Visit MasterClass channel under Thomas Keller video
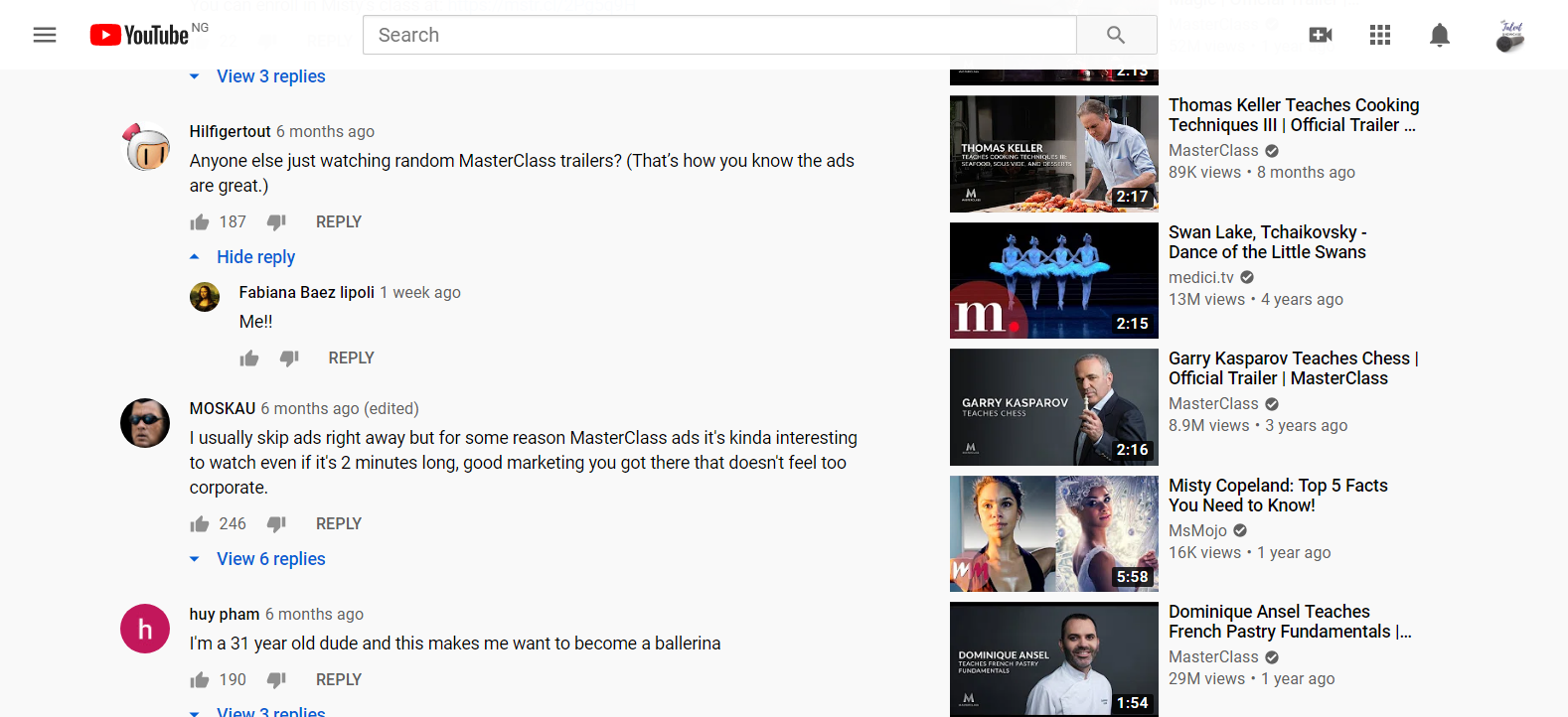The width and height of the screenshot is (1568, 717). point(1213,151)
